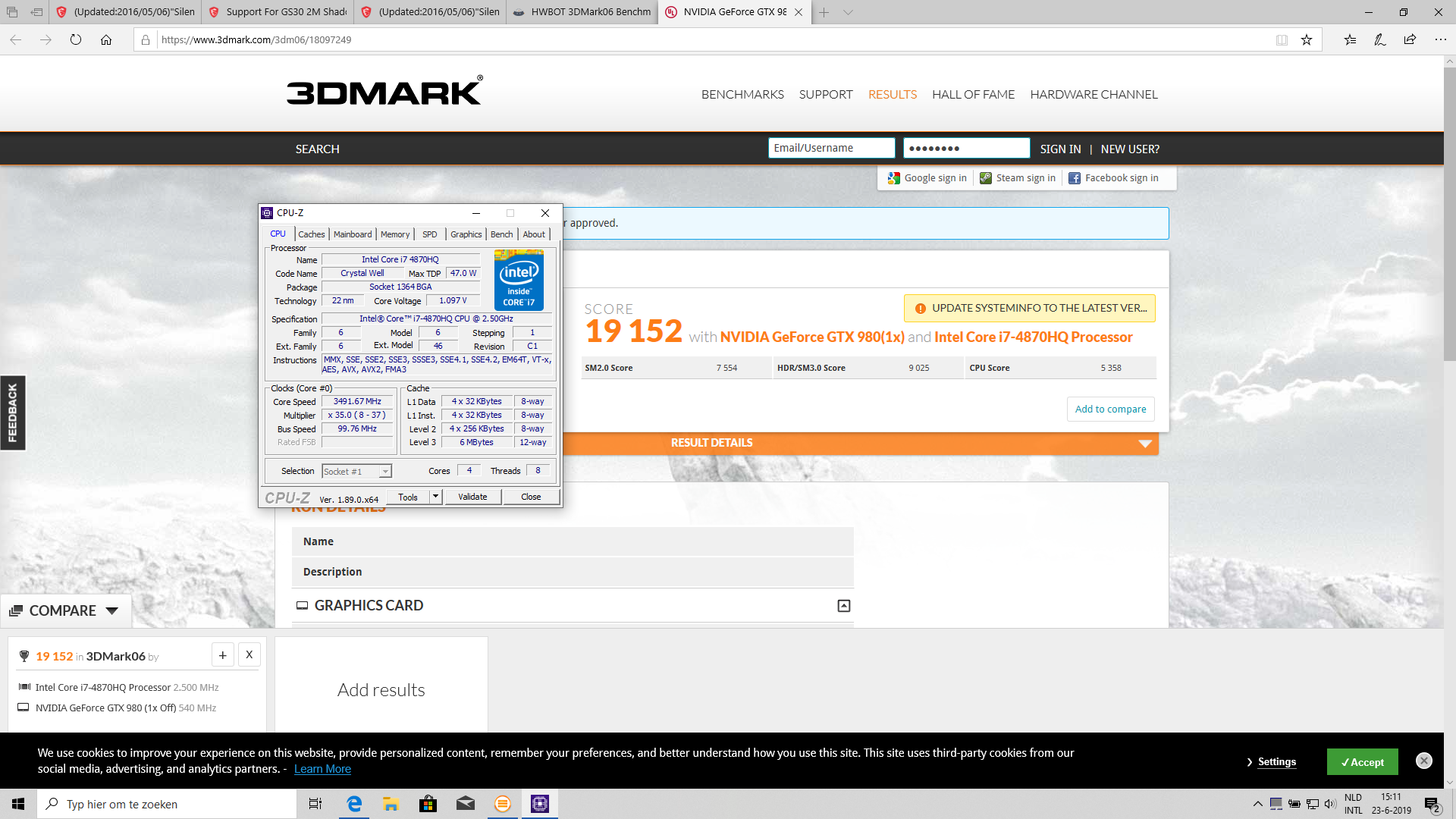The width and height of the screenshot is (1456, 819).
Task: Open Tools dropdown arrow in CPU-Z
Action: pyautogui.click(x=435, y=497)
